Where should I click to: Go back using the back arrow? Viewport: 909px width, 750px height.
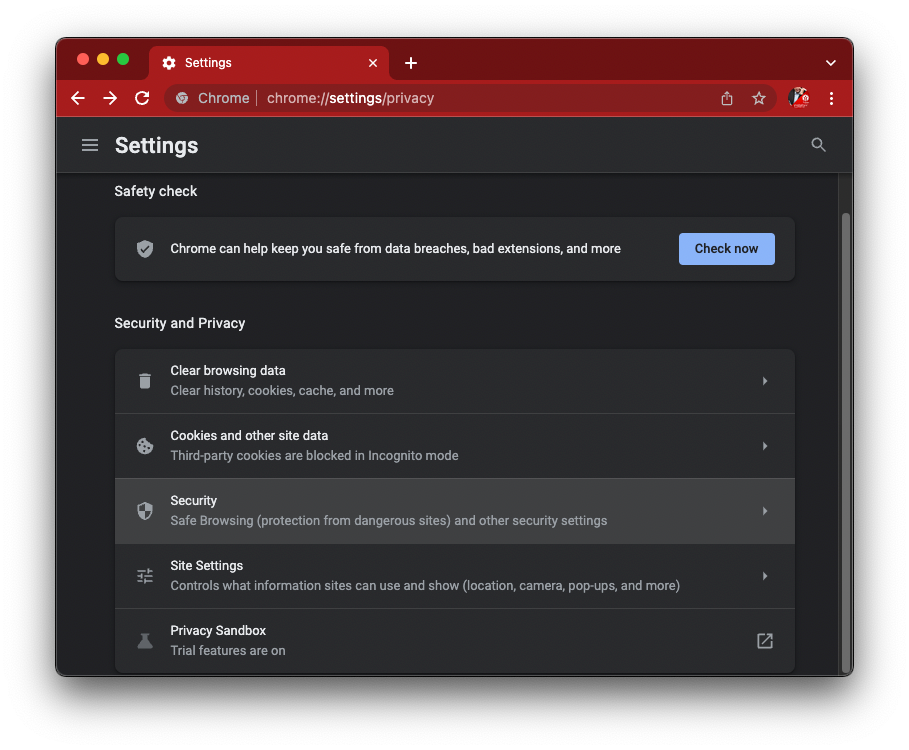coord(78,98)
